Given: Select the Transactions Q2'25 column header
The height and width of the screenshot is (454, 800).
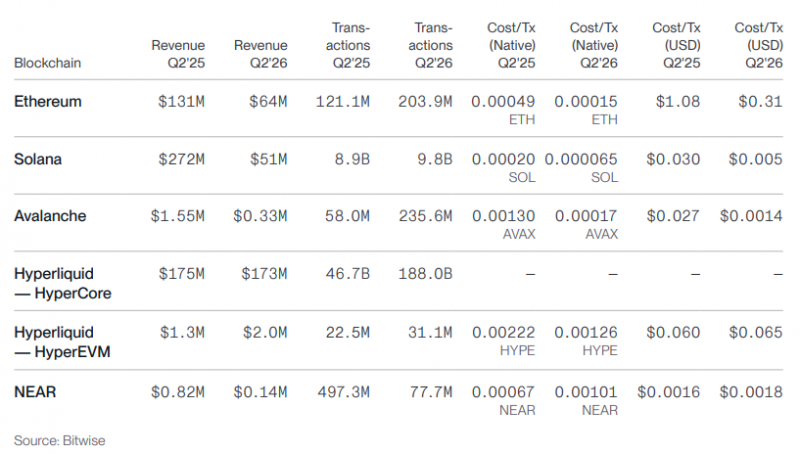Looking at the screenshot, I should [x=348, y=45].
